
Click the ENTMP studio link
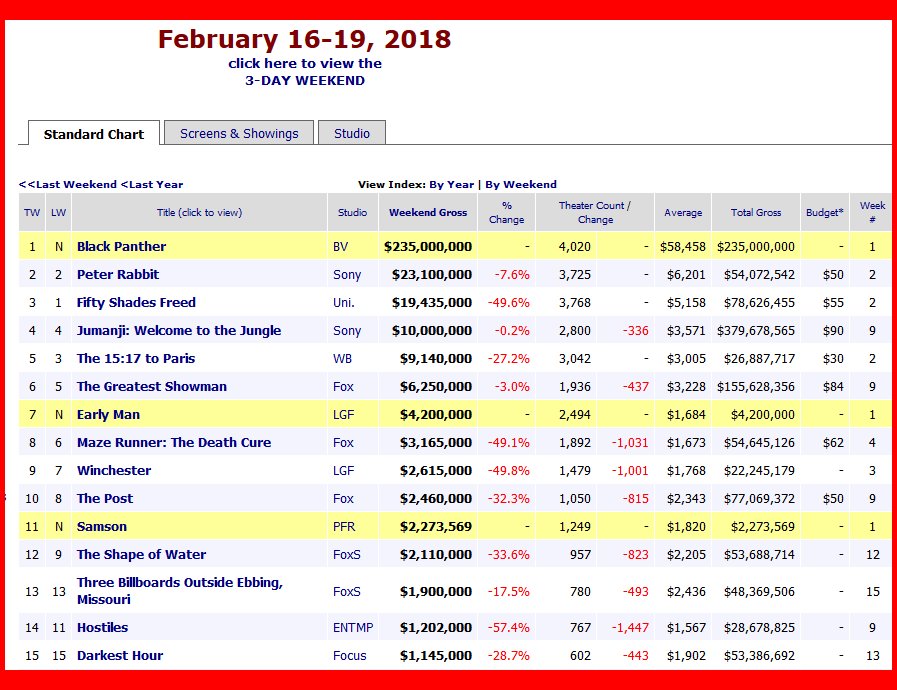pos(353,628)
